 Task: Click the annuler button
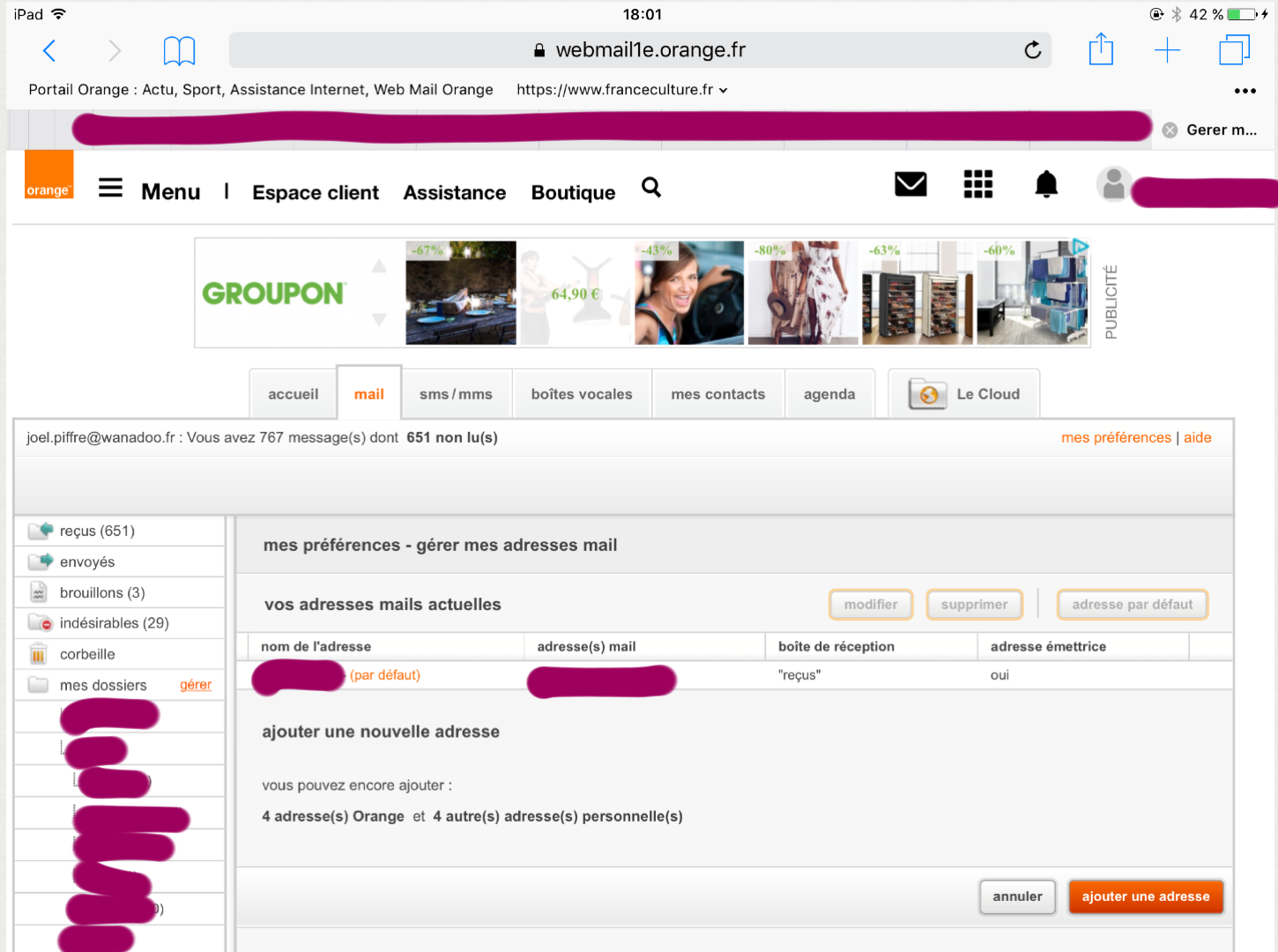(x=1018, y=897)
